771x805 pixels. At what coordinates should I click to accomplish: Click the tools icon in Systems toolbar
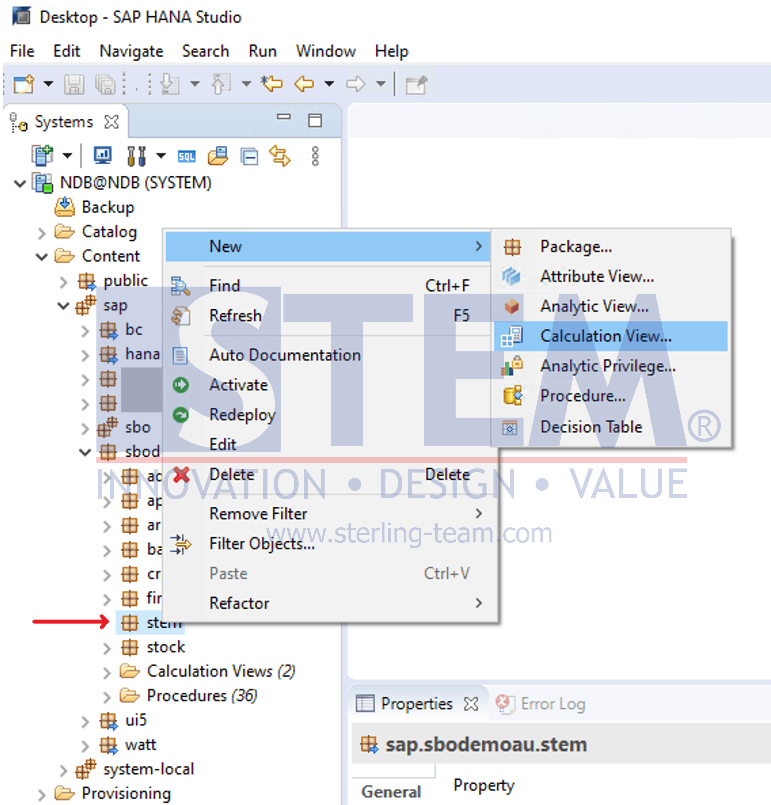pyautogui.click(x=137, y=156)
